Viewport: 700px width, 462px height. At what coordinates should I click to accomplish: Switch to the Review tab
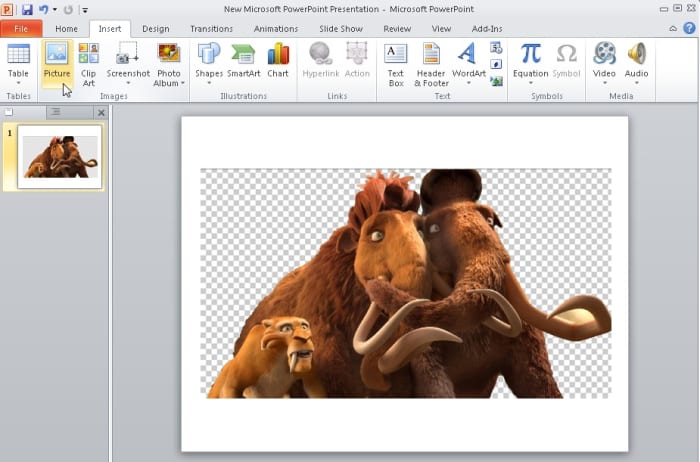(x=397, y=29)
